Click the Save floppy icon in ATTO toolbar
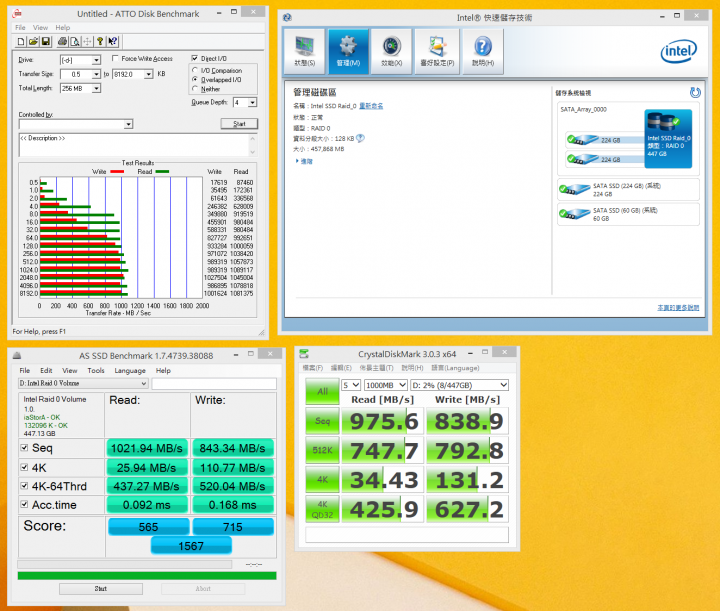 click(x=45, y=42)
